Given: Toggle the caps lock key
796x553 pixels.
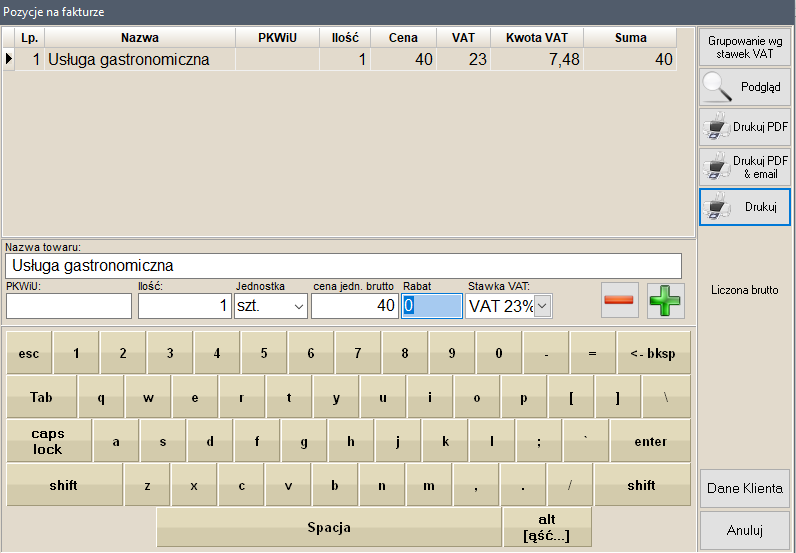Looking at the screenshot, I should [48, 441].
